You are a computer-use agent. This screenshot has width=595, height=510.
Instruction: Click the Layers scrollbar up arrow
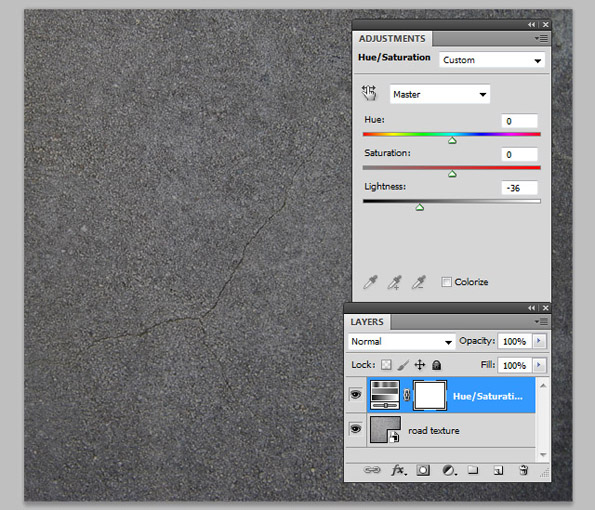[x=543, y=386]
